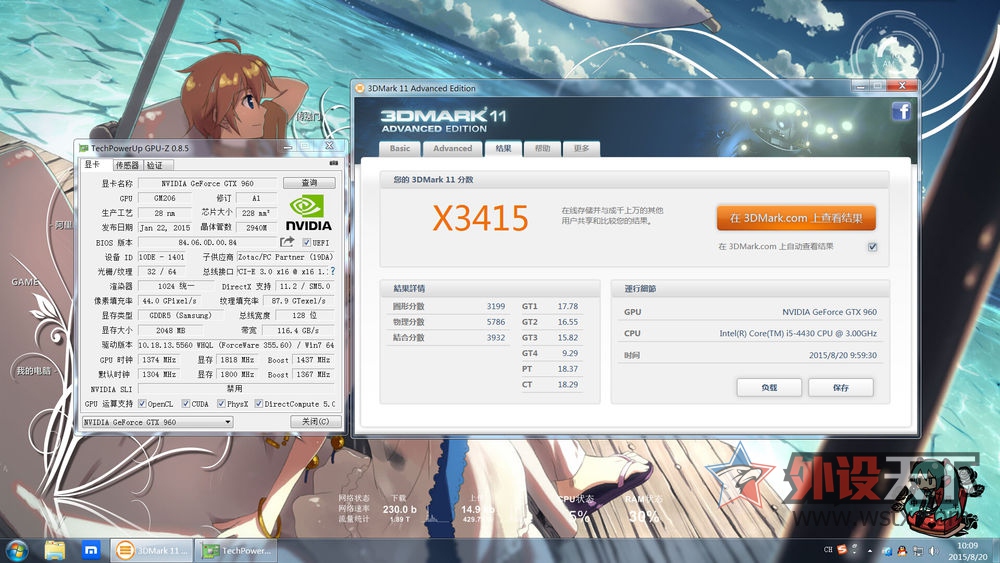This screenshot has width=1000, height=563.
Task: Toggle the PhysX checkbox
Action: 221,404
